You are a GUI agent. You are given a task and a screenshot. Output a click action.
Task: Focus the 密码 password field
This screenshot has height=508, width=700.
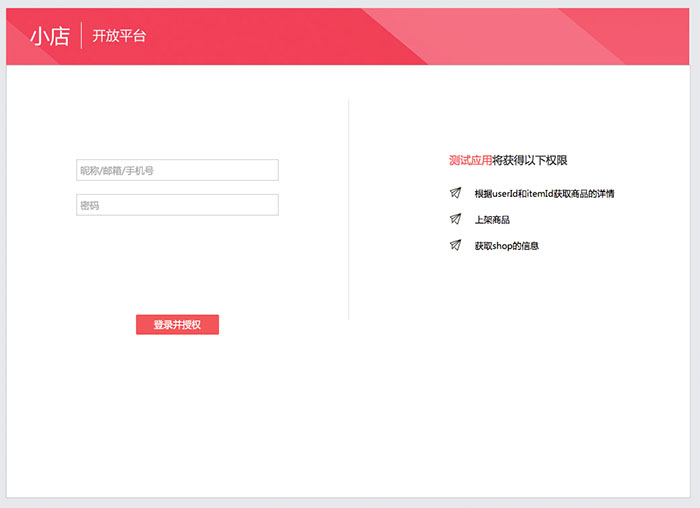coord(177,205)
